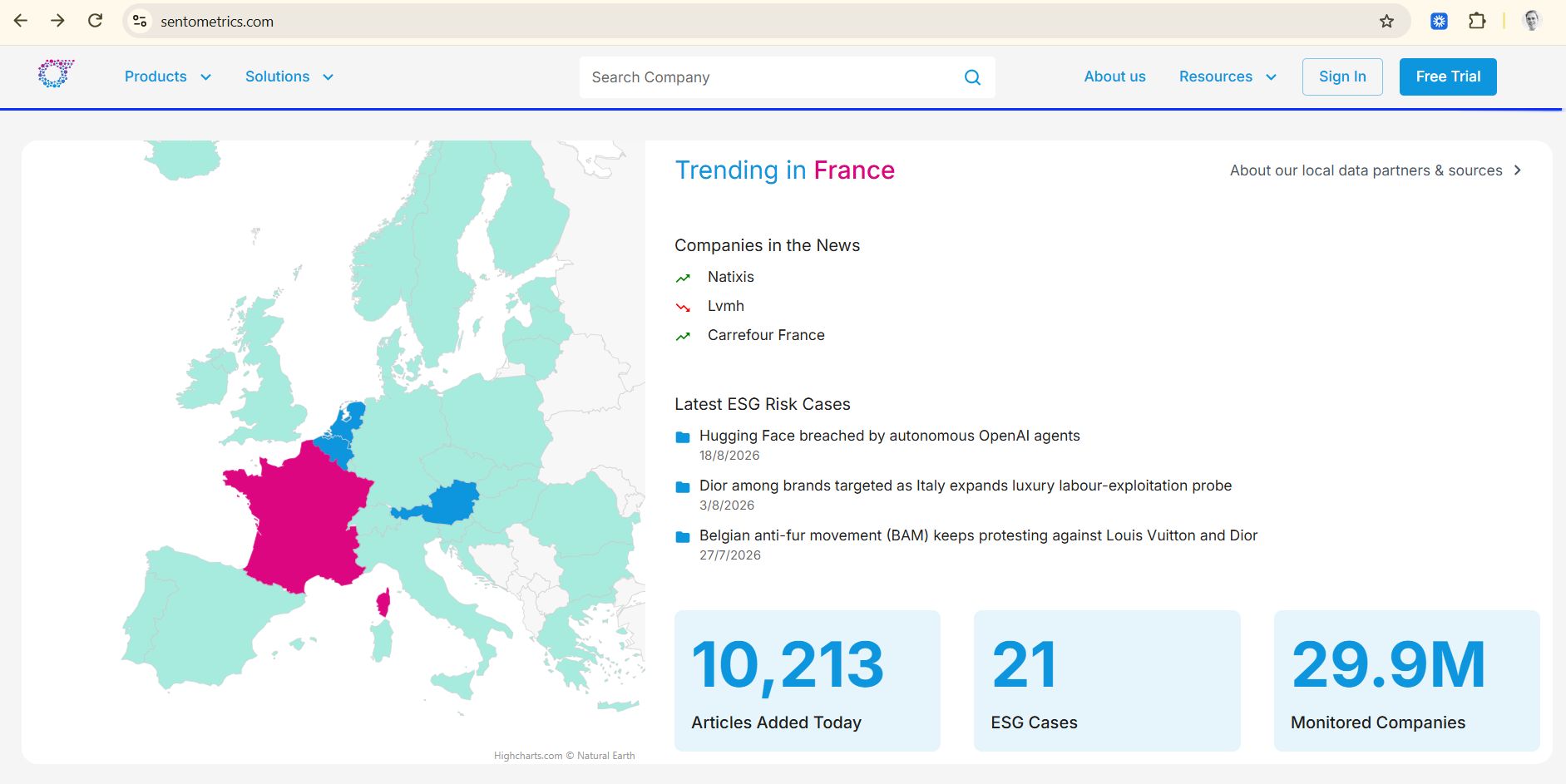This screenshot has height=784, width=1566.
Task: Open Natixis company news
Action: point(731,277)
